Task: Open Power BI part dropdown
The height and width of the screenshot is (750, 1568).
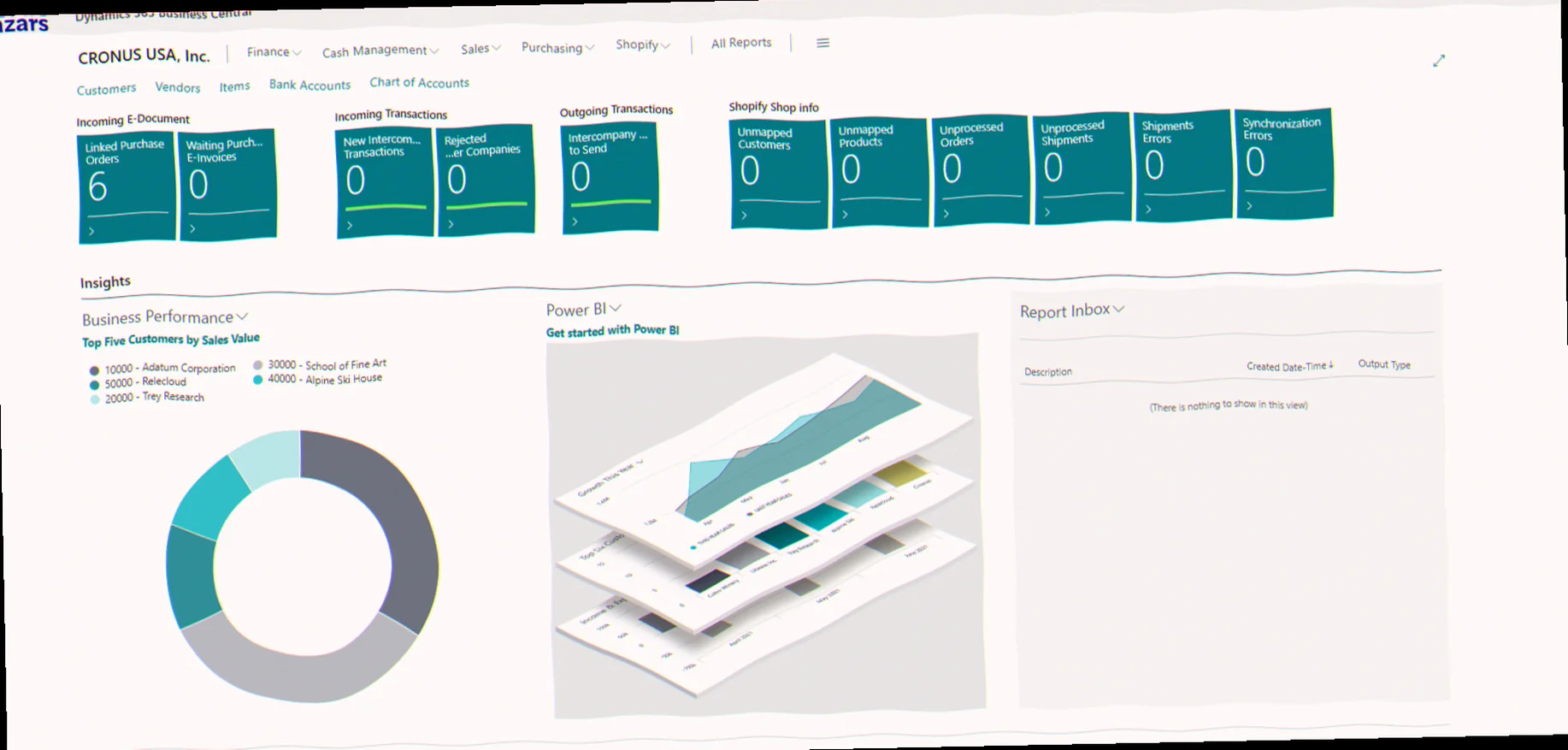Action: pyautogui.click(x=615, y=308)
